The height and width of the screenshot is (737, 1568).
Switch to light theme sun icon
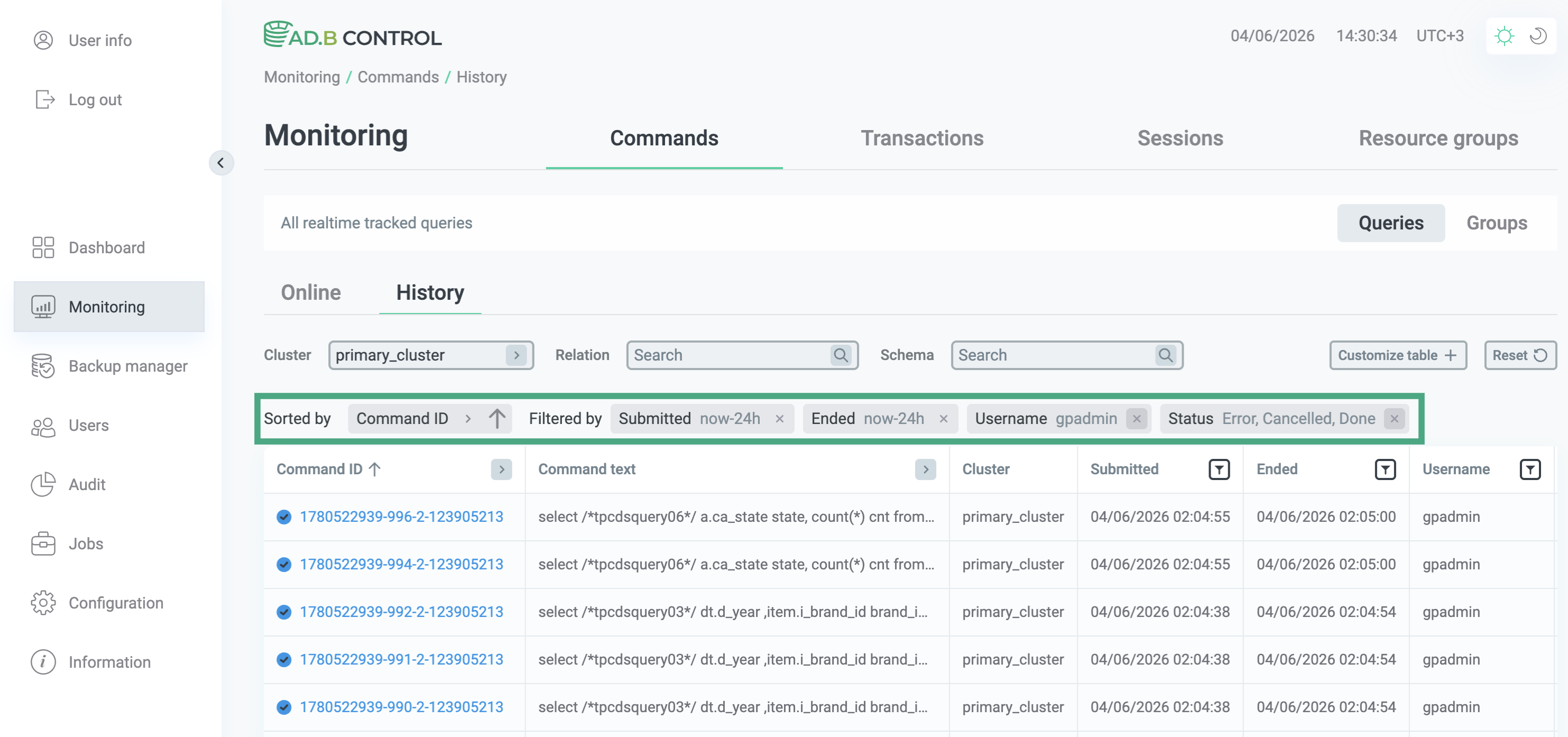(1504, 36)
